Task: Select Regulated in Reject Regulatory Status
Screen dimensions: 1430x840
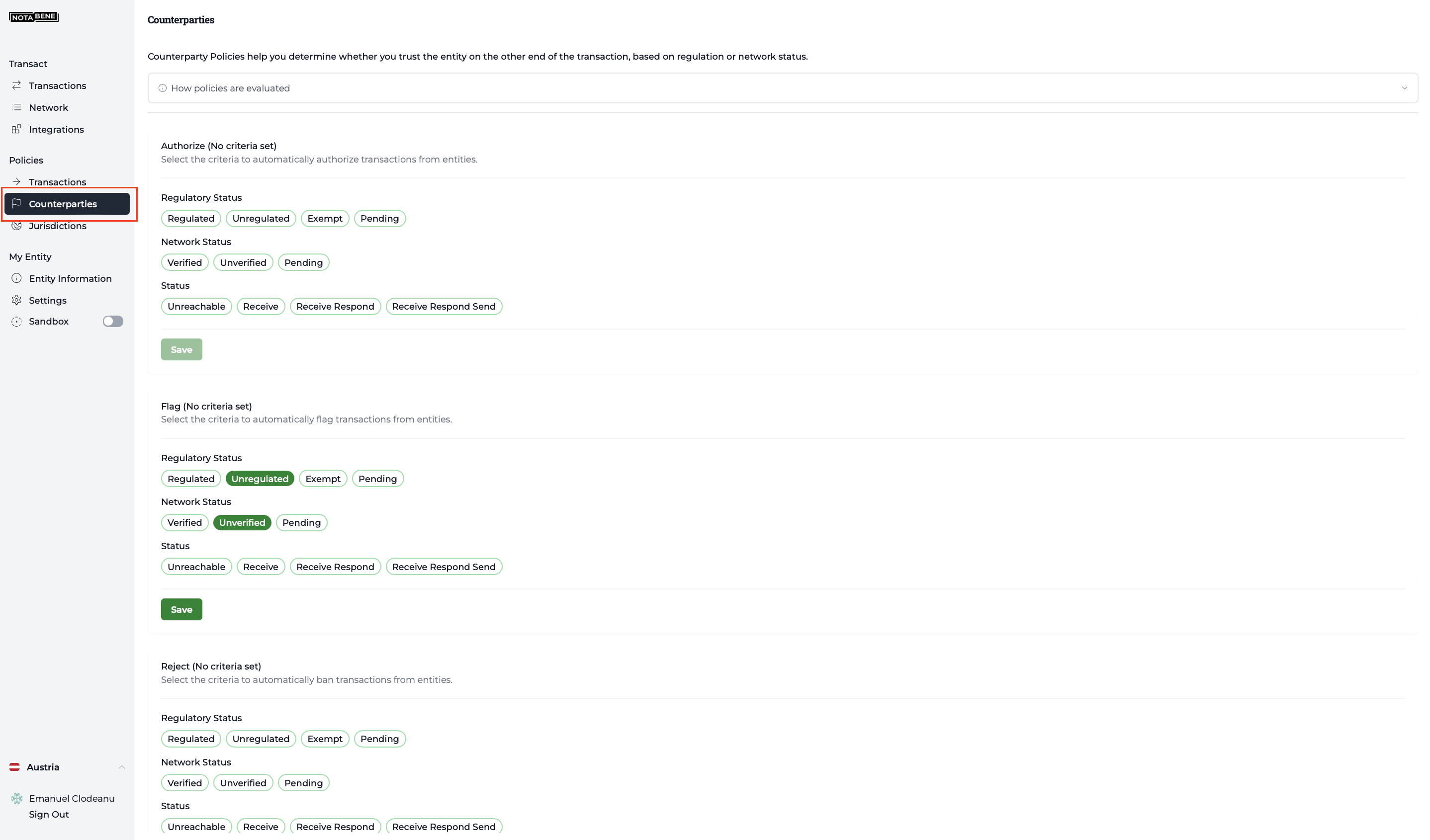Action: coord(190,739)
